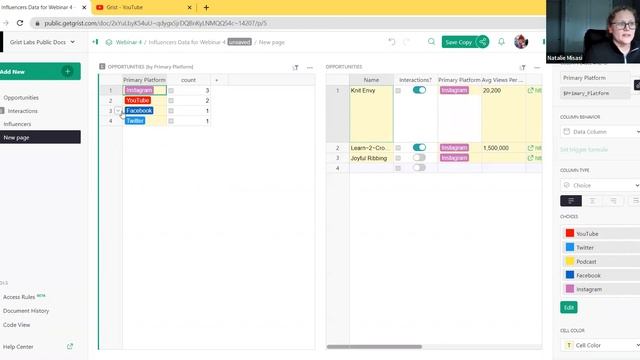Select right text alignment button

tap(613, 200)
